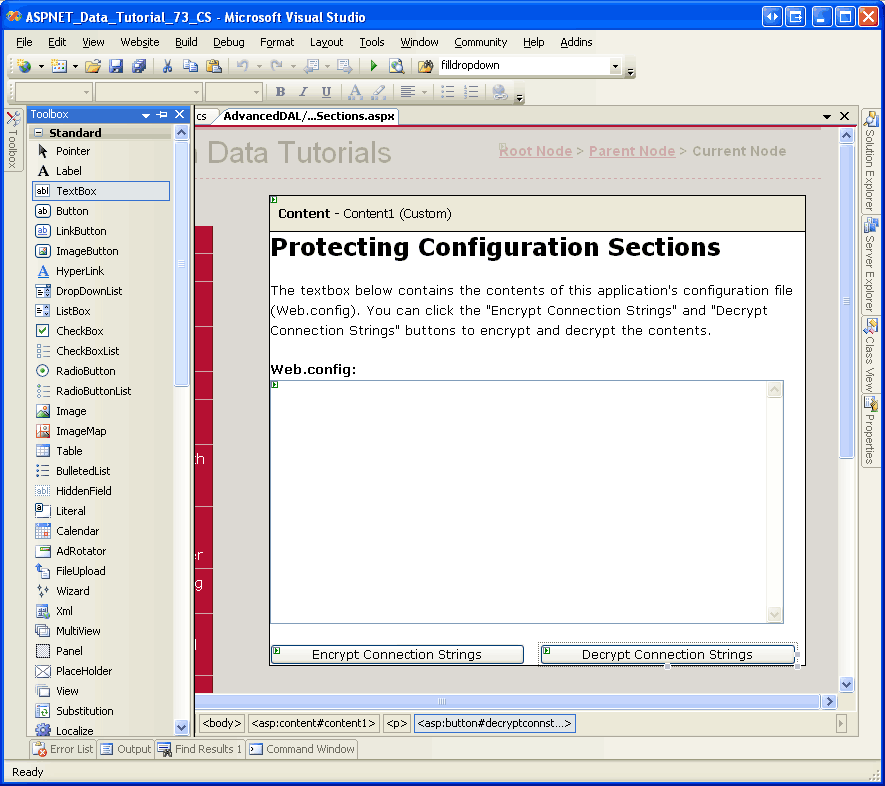The height and width of the screenshot is (786, 885).
Task: Collapse the Standard section in Toolbox
Action: (x=38, y=133)
